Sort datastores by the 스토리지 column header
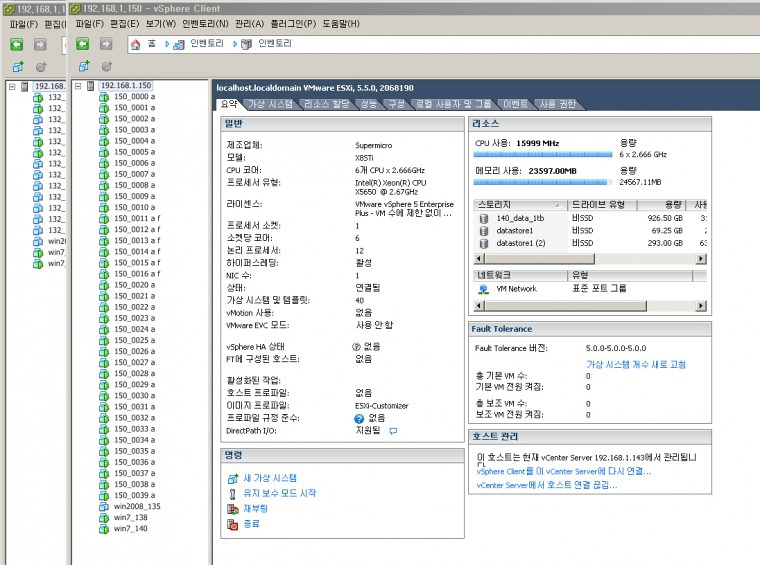This screenshot has width=760, height=565. click(x=520, y=205)
